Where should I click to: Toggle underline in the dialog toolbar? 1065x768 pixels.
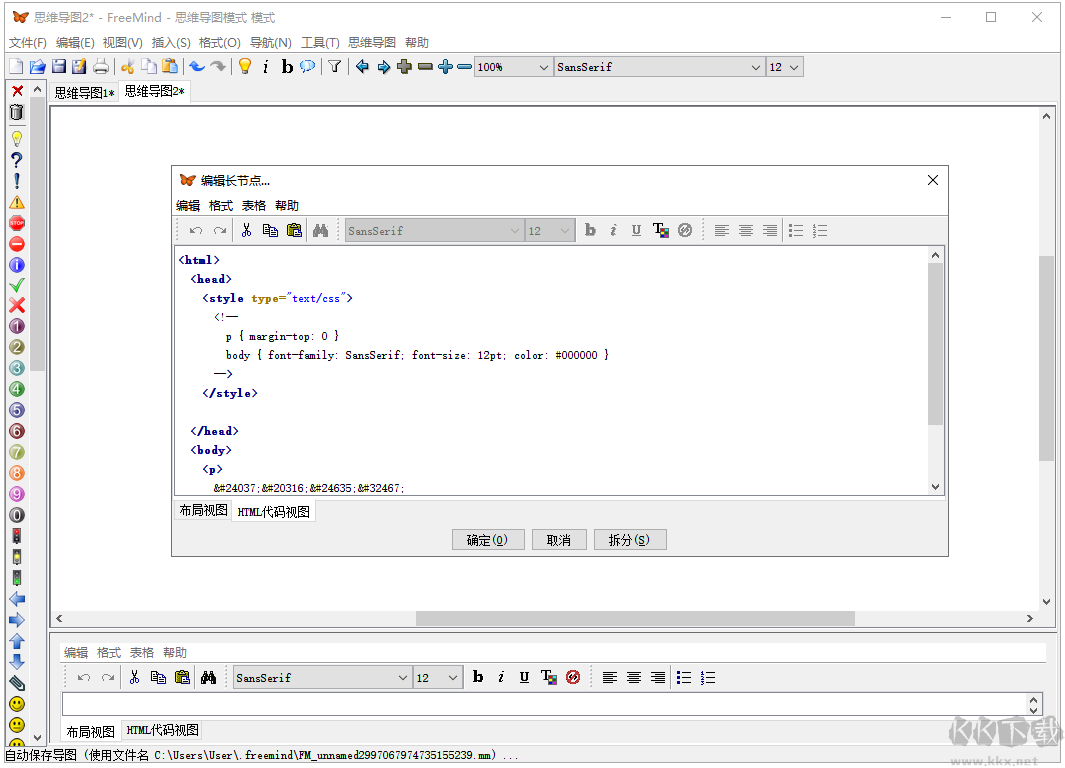click(636, 230)
